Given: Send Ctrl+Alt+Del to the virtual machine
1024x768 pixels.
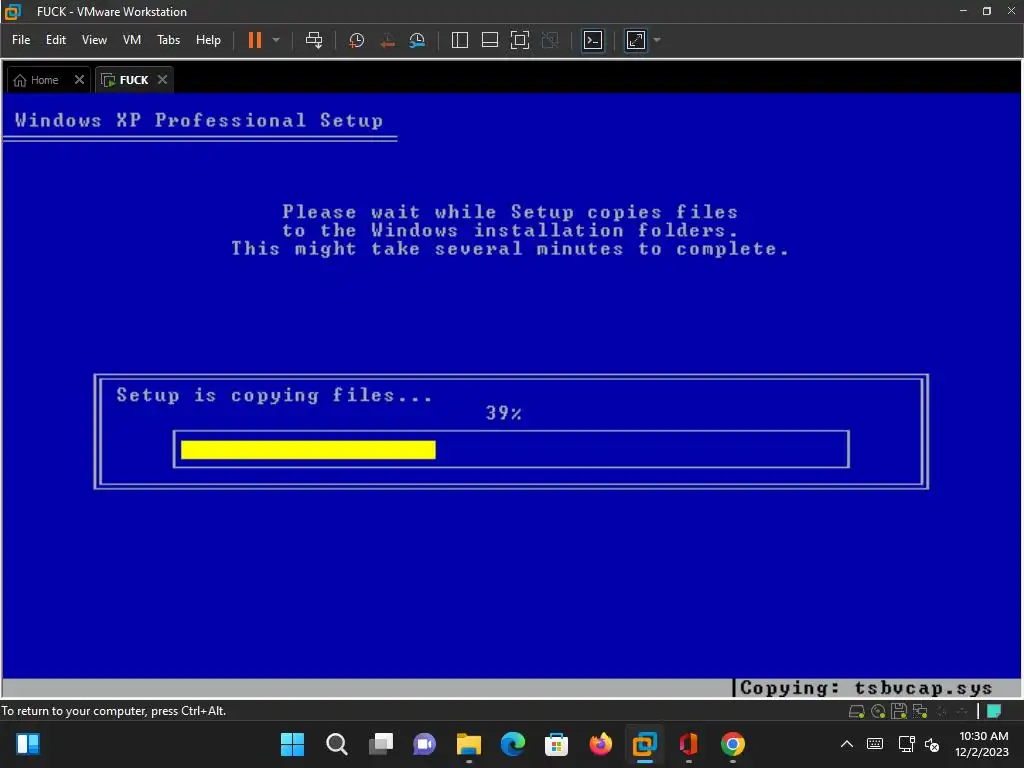Looking at the screenshot, I should pyautogui.click(x=314, y=40).
